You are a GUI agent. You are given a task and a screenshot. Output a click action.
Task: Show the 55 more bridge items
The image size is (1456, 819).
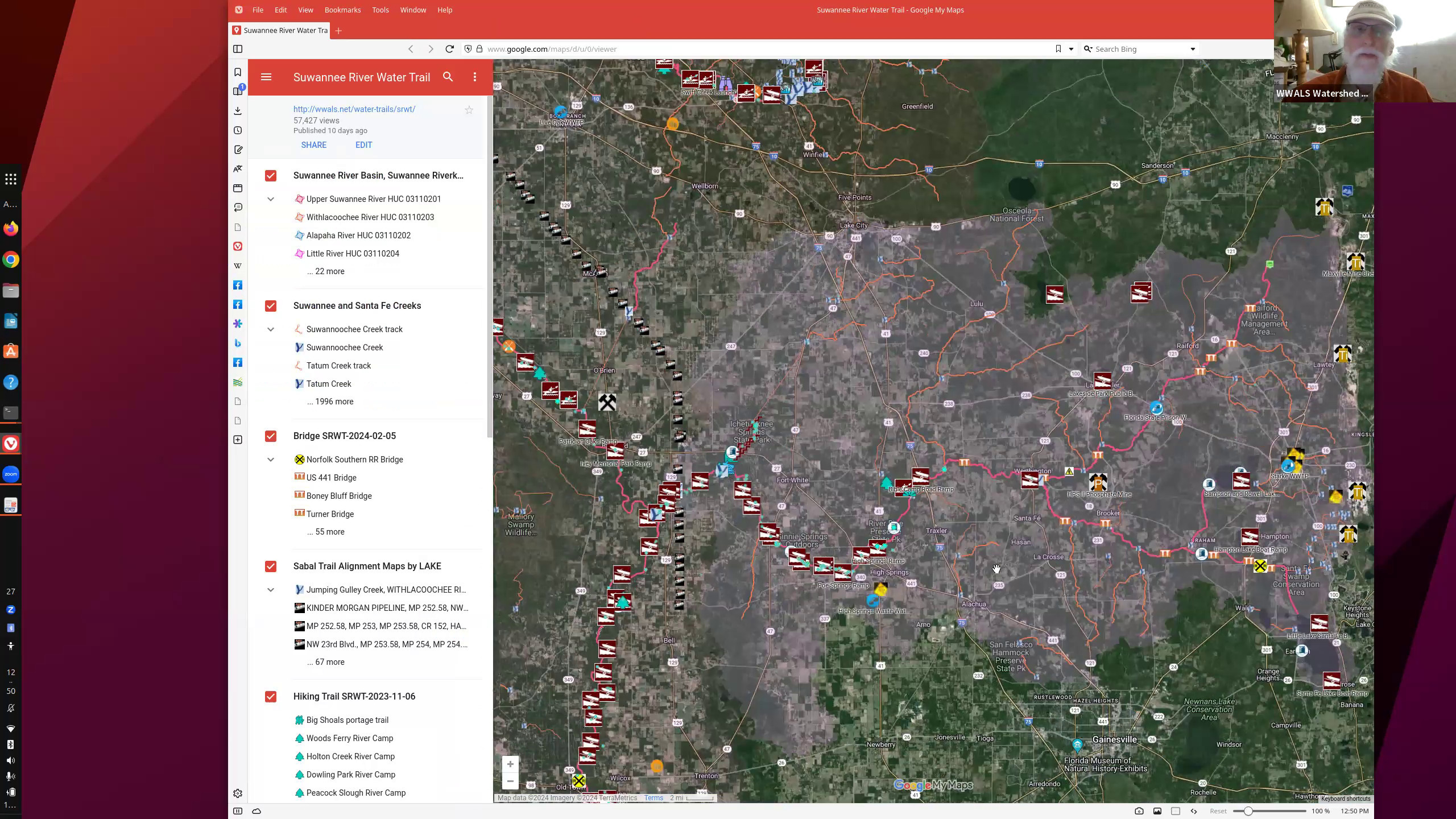tap(326, 532)
